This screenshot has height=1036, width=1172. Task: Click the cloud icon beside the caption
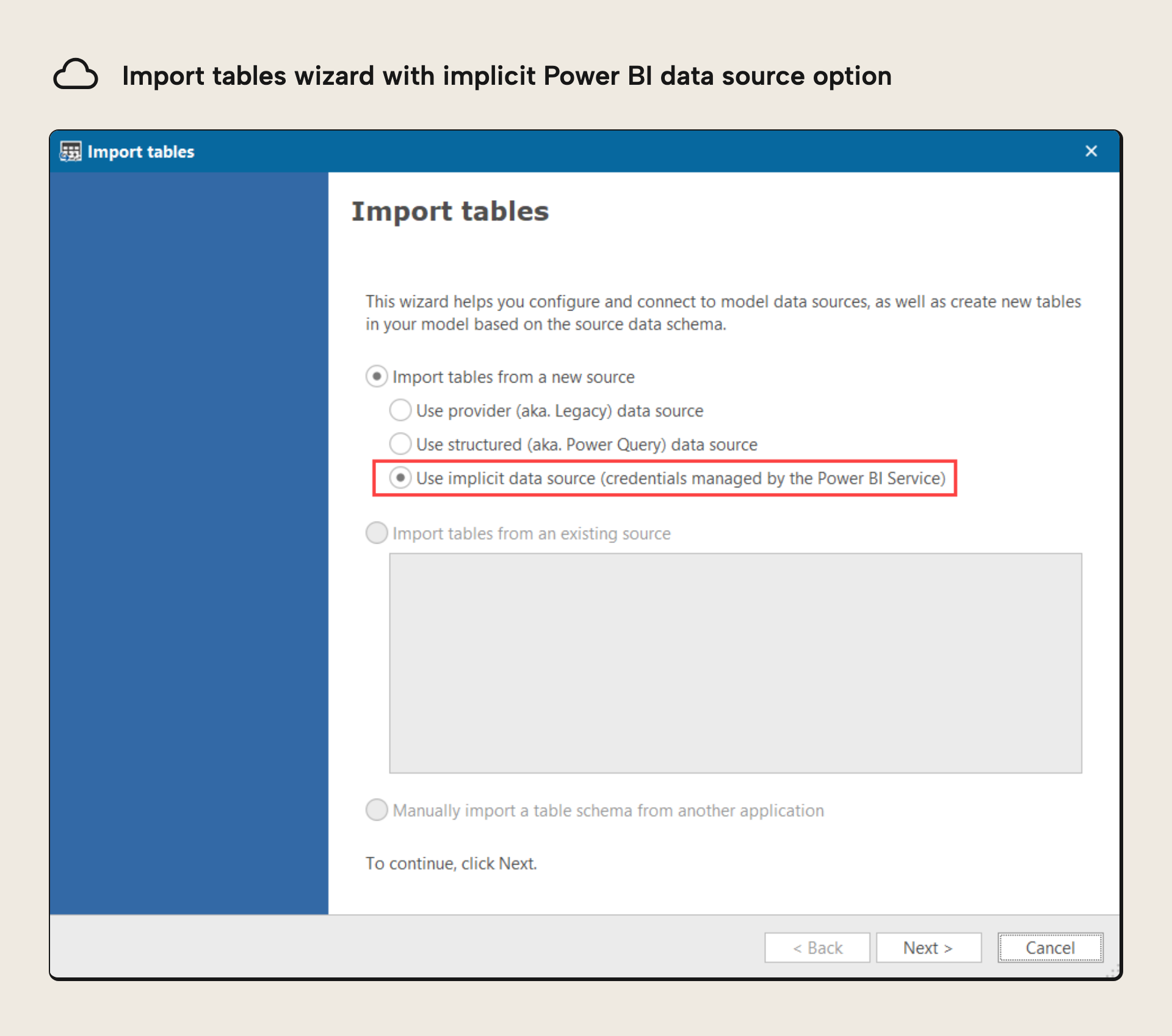76,75
